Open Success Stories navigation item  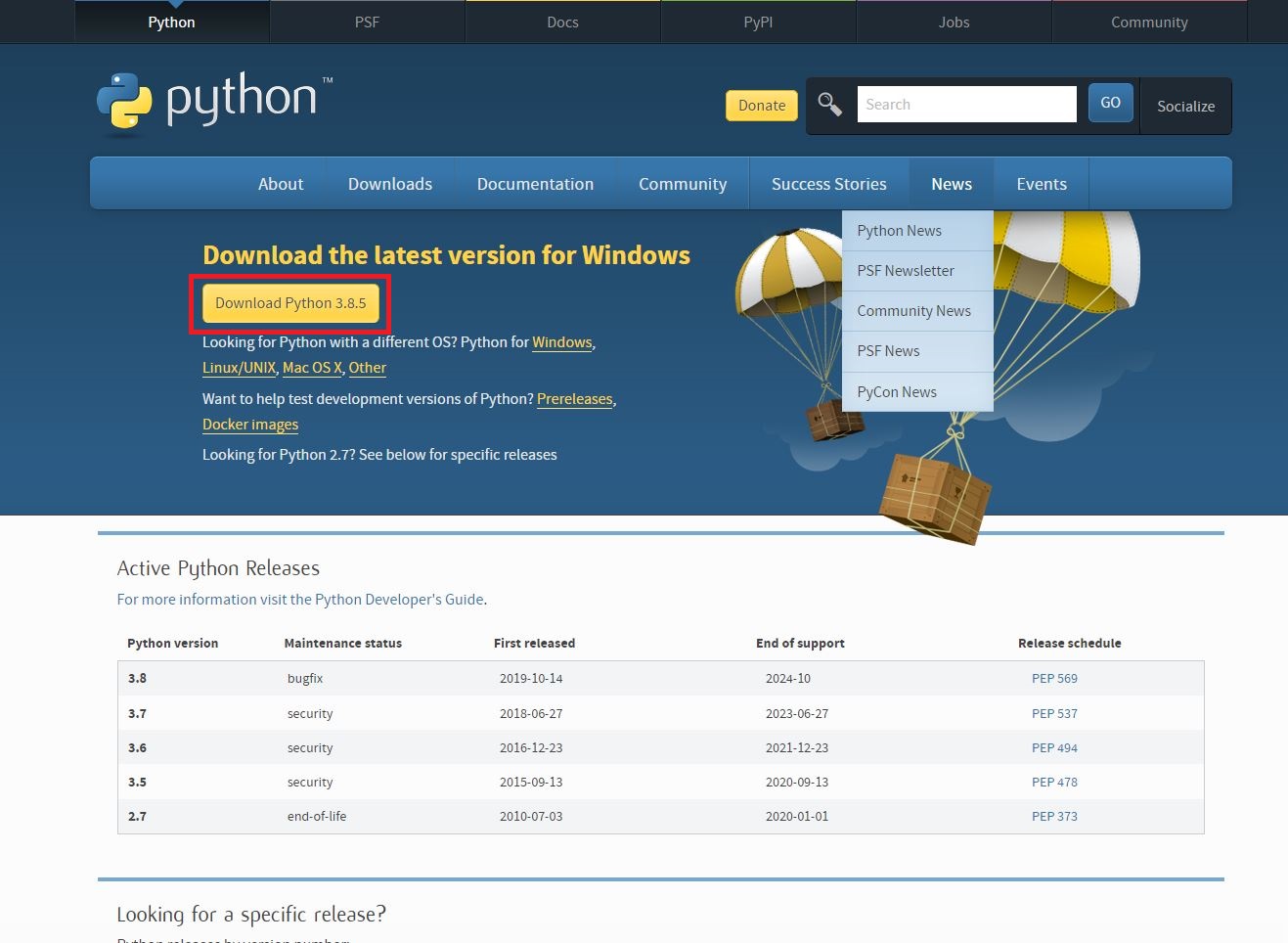coord(829,184)
